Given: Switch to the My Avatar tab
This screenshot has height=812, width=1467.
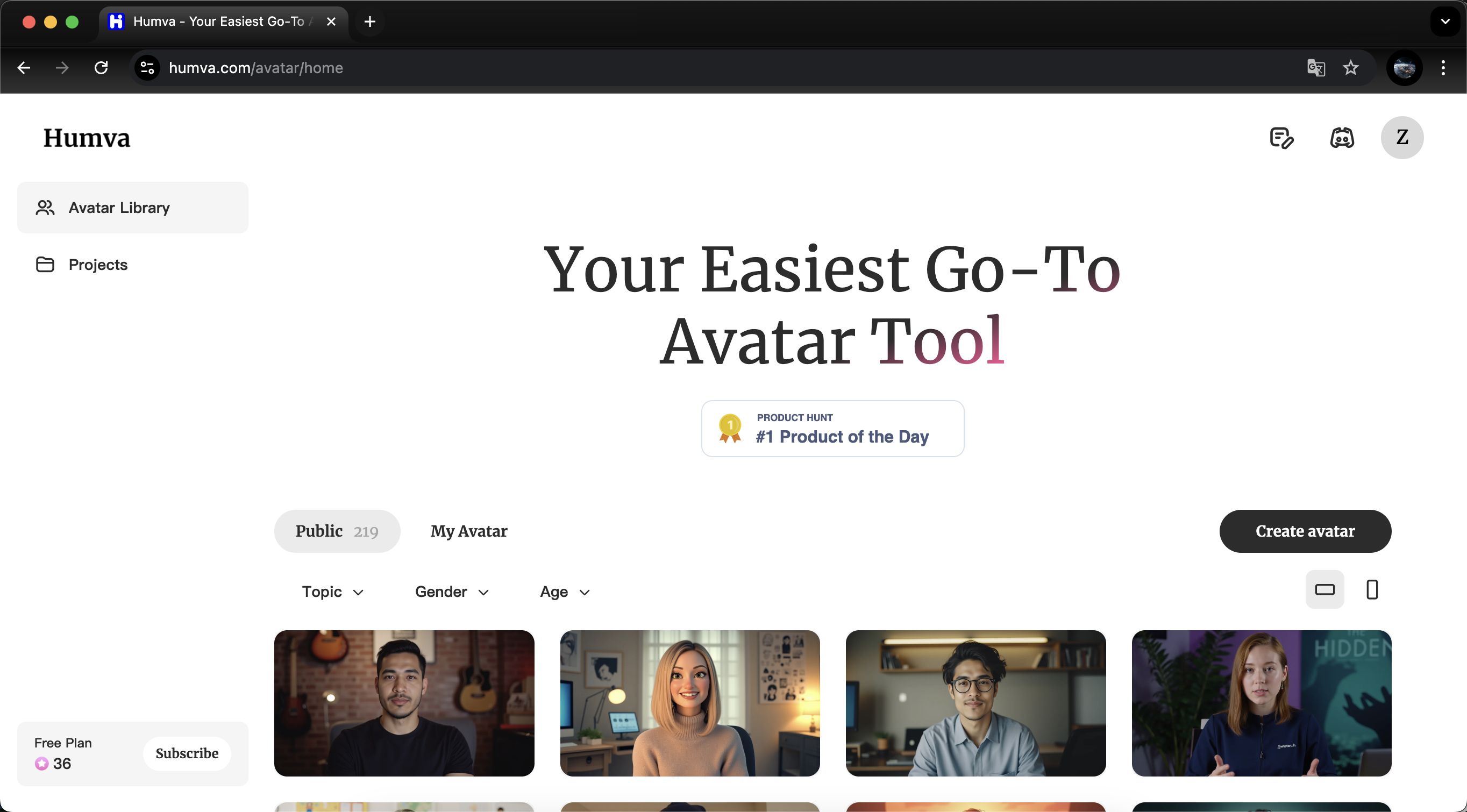Looking at the screenshot, I should [469, 531].
